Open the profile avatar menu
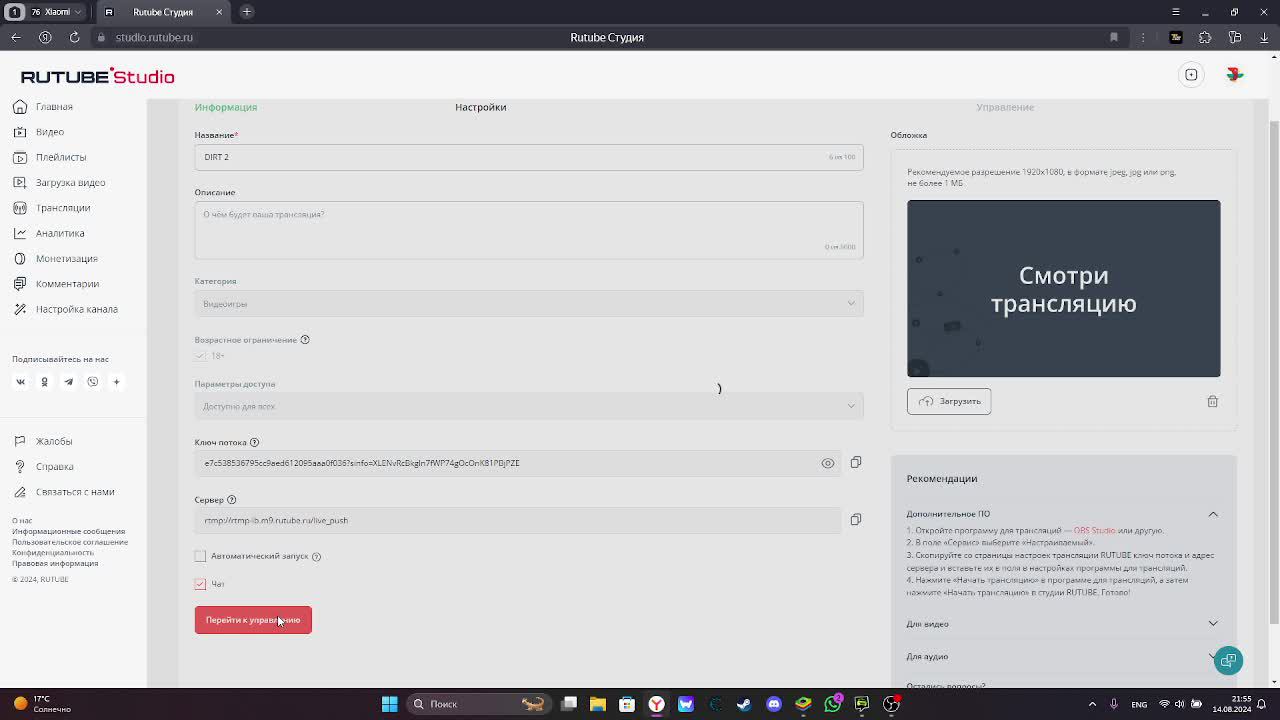1280x720 pixels. click(1235, 75)
